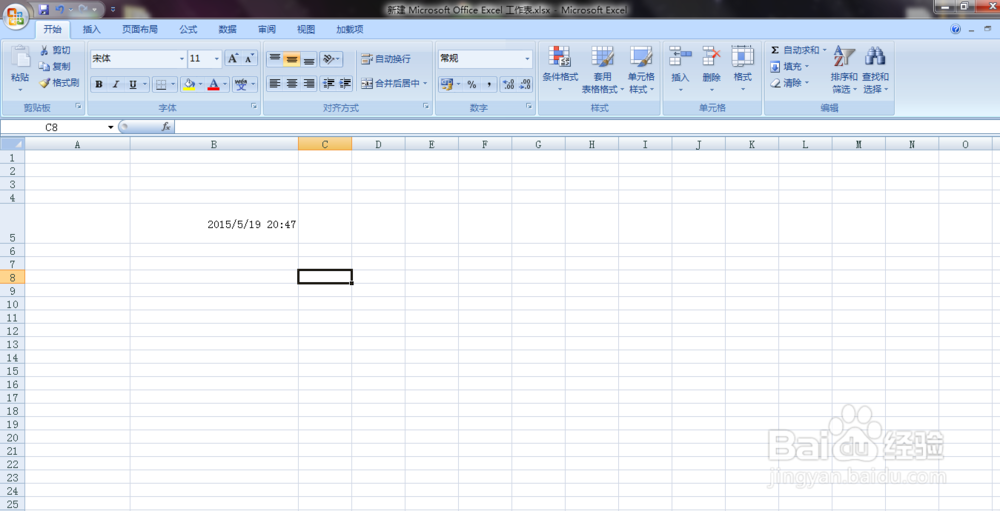Open Excel help question mark icon
Viewport: 1000px width, 511px height.
pyautogui.click(x=955, y=29)
